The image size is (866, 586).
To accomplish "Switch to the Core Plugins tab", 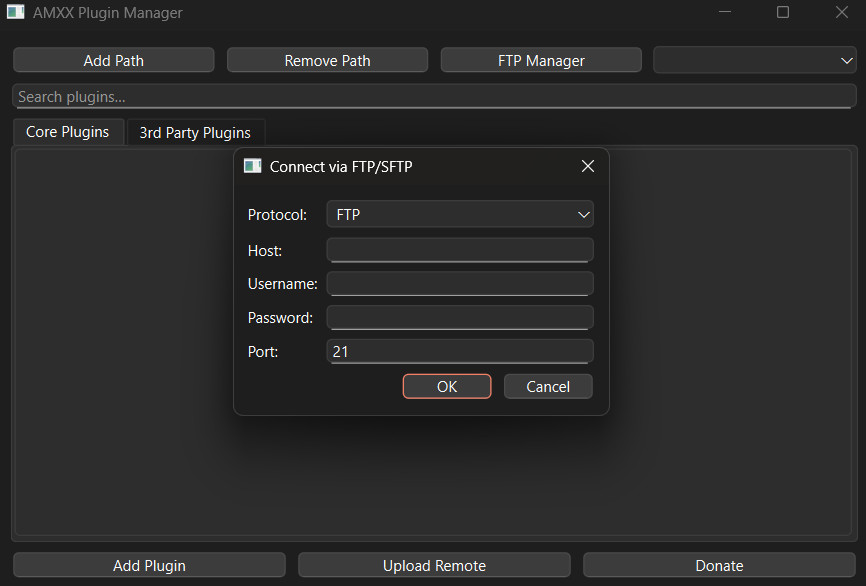I will click(67, 131).
